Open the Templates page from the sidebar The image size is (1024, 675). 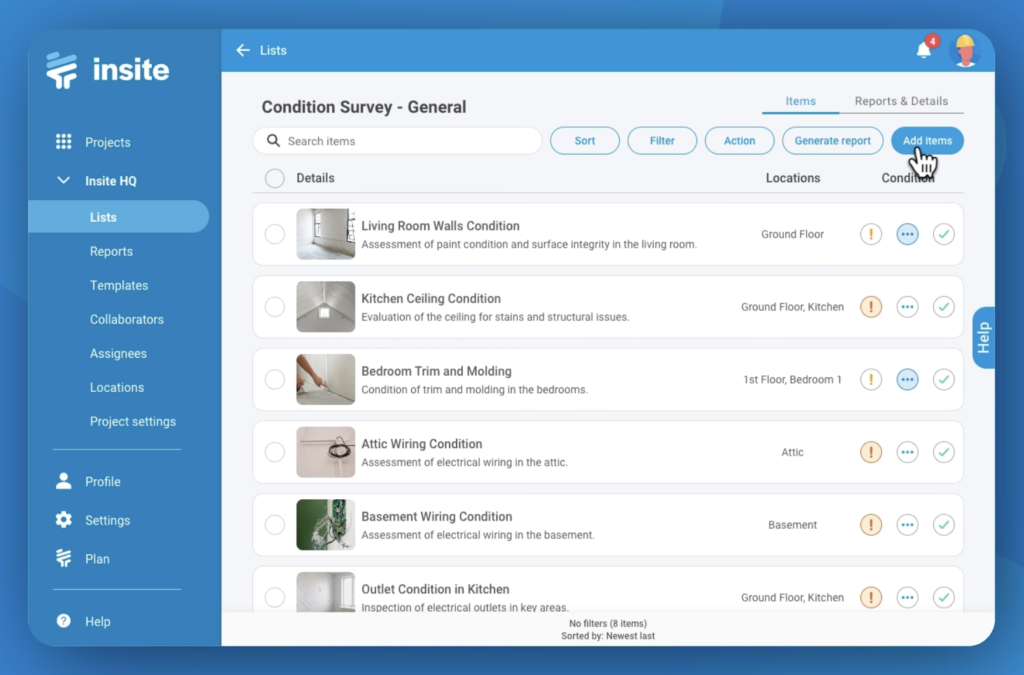118,285
